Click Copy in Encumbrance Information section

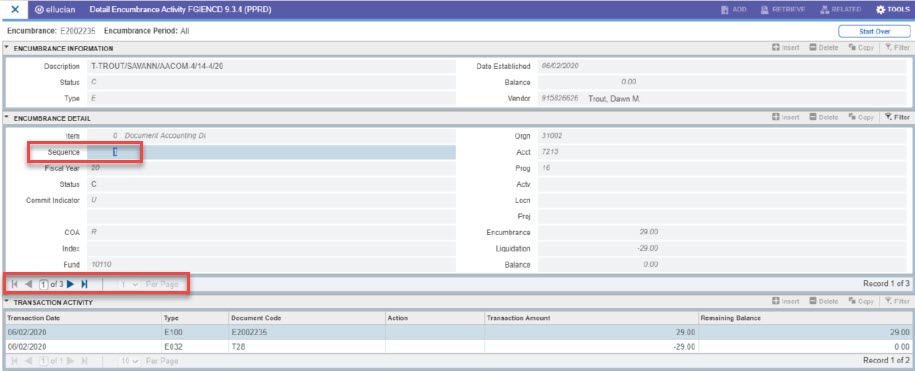[861, 48]
